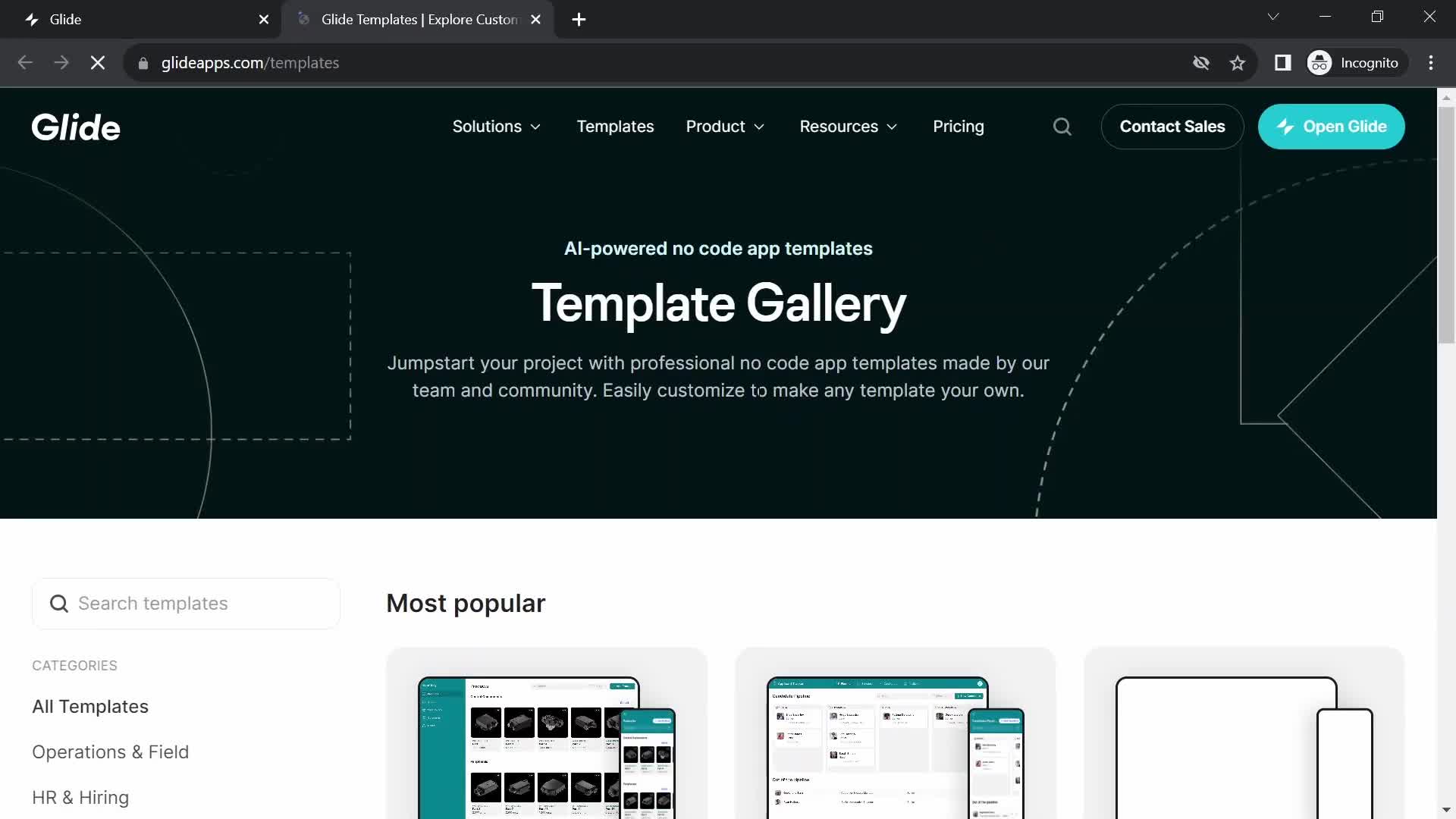This screenshot has height=819, width=1456.
Task: Click the Glide logo icon
Action: point(76,126)
